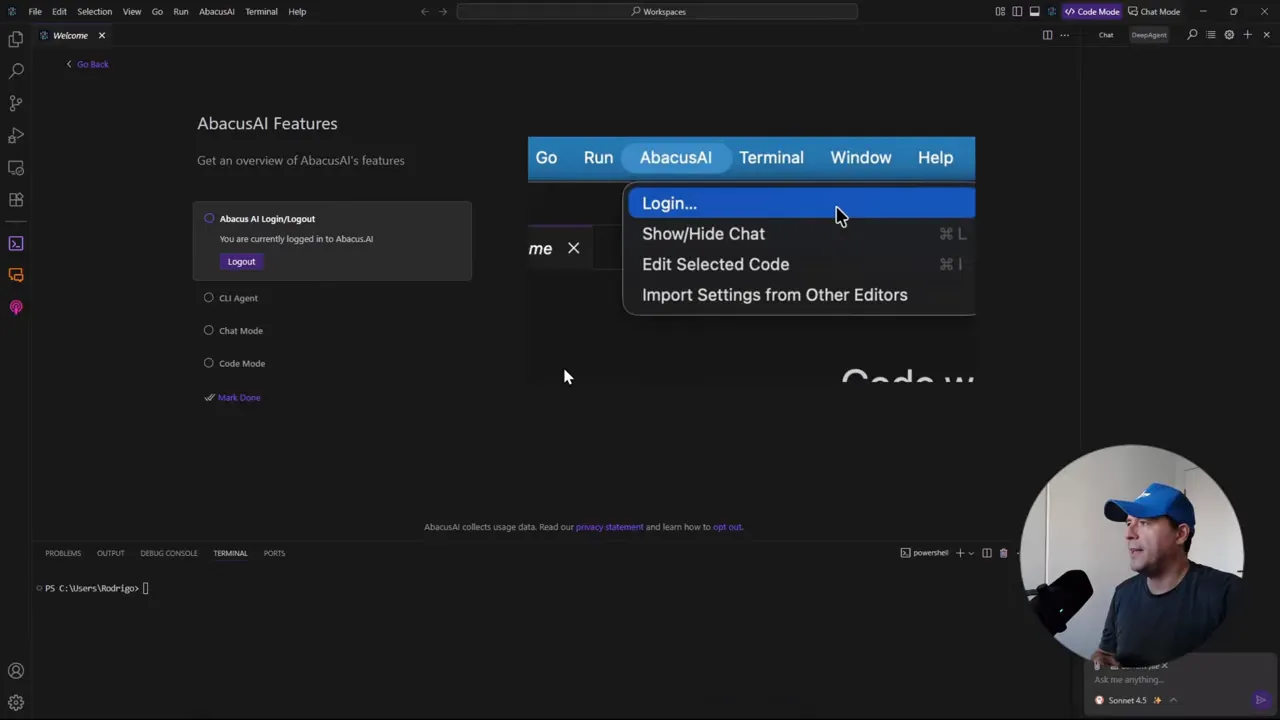Click the orange chat icon in sidebar
The image size is (1280, 720).
(16, 275)
